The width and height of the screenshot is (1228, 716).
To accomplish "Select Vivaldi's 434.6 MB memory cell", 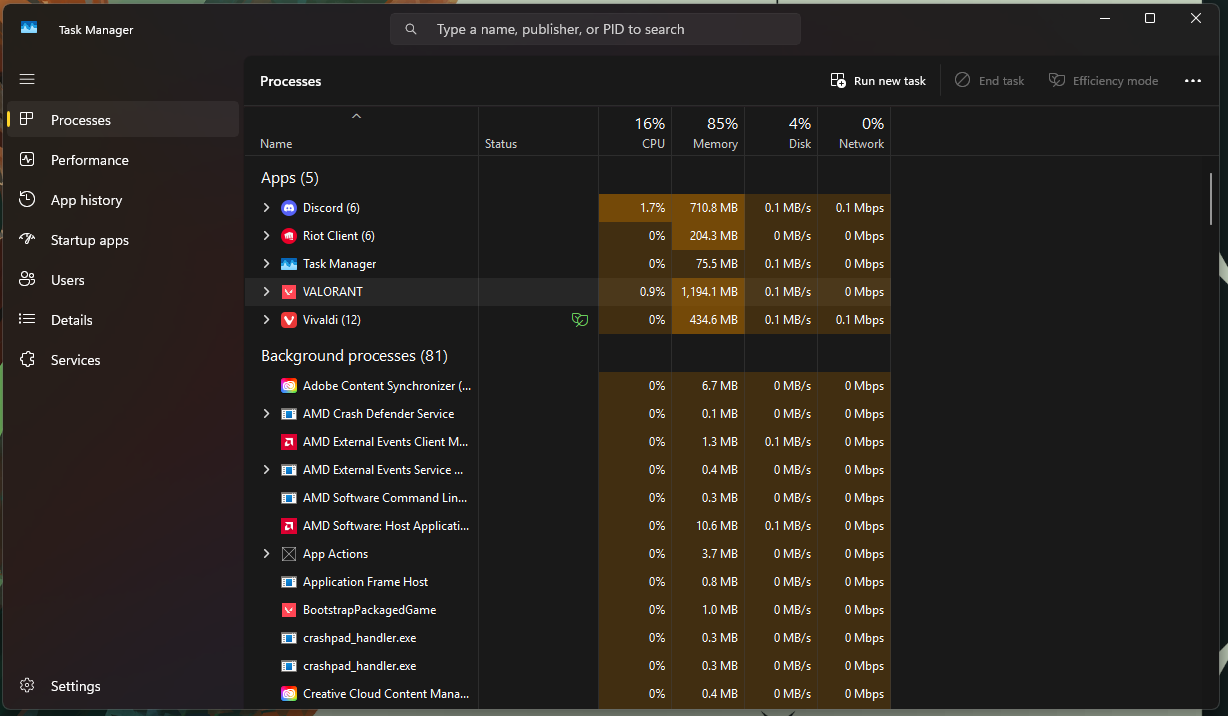I will point(708,320).
